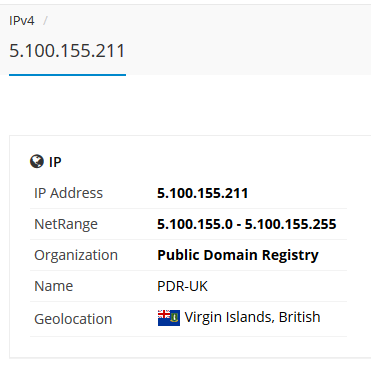This screenshot has width=371, height=366.
Task: Click the IP Address row label
Action: pos(69,193)
